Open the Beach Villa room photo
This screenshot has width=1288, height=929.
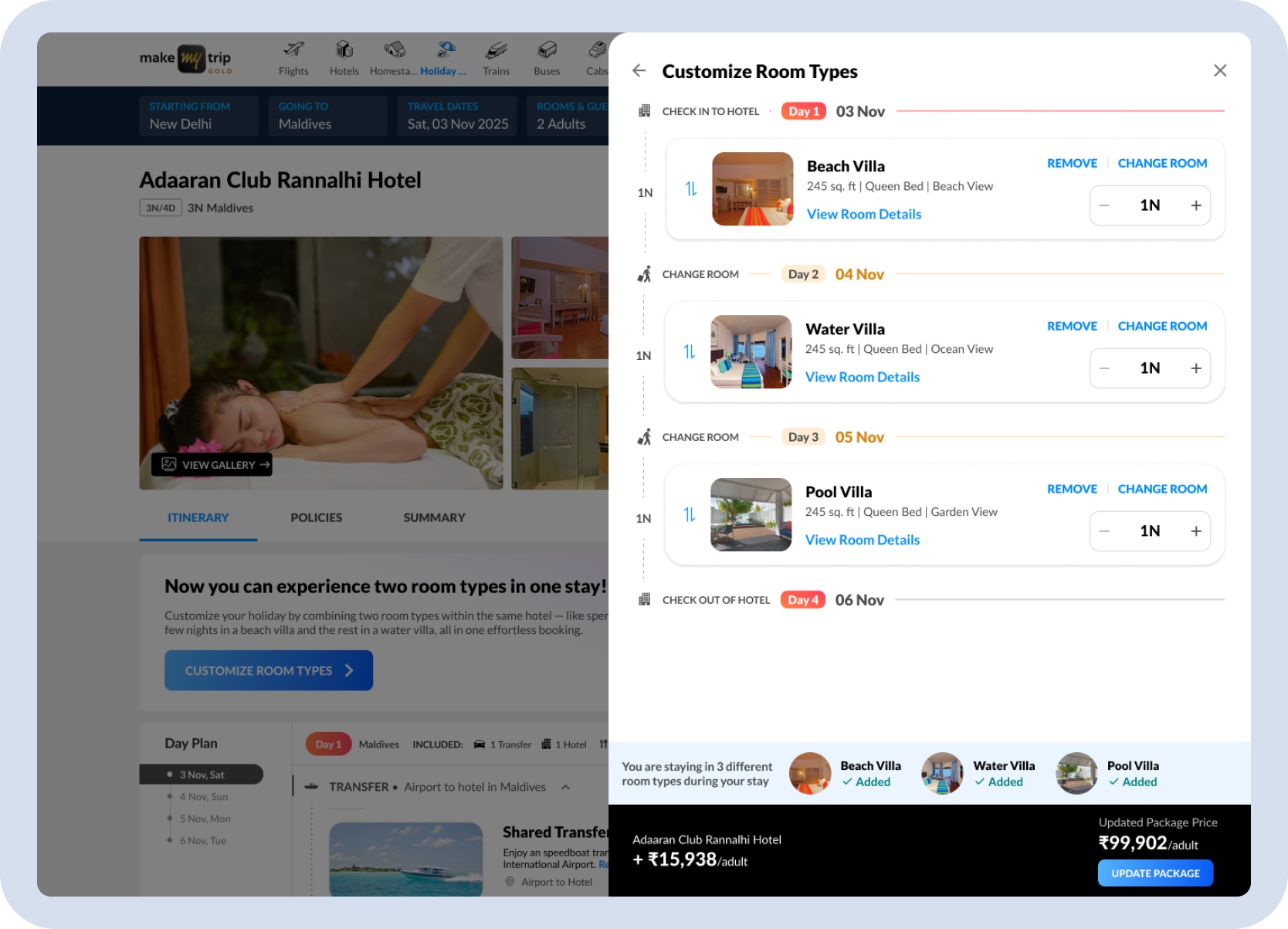click(753, 189)
